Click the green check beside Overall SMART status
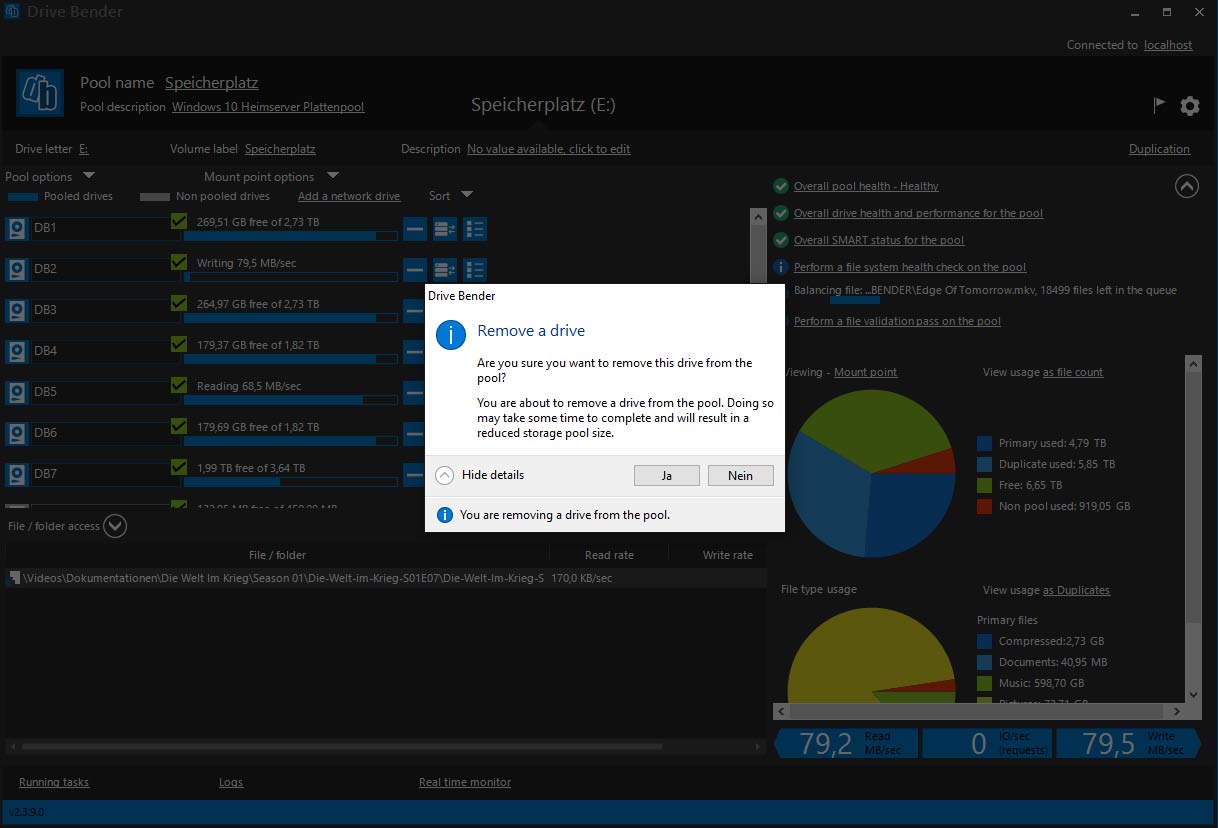Screen dimensions: 1218x828 click(x=781, y=240)
